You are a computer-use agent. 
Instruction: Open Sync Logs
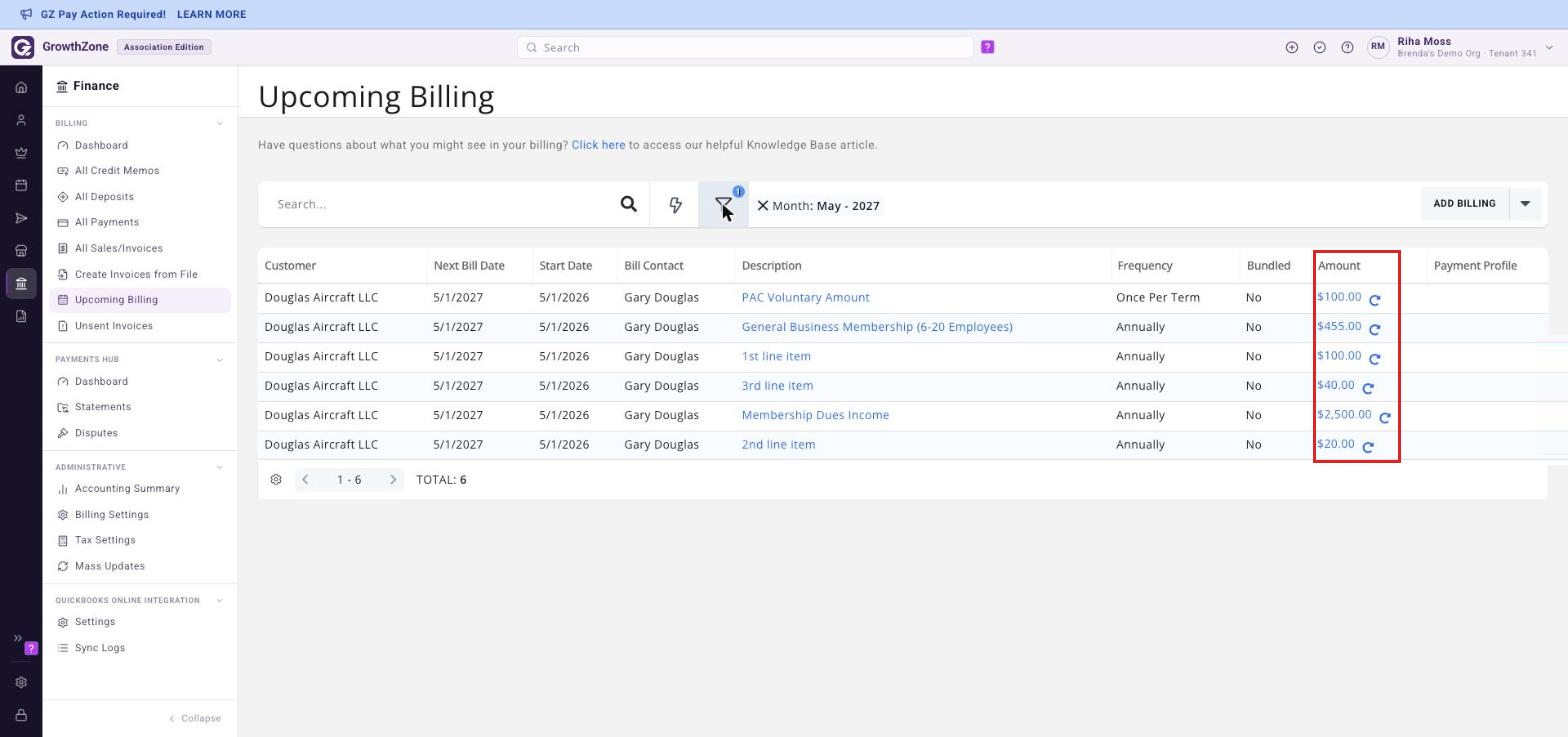point(100,648)
